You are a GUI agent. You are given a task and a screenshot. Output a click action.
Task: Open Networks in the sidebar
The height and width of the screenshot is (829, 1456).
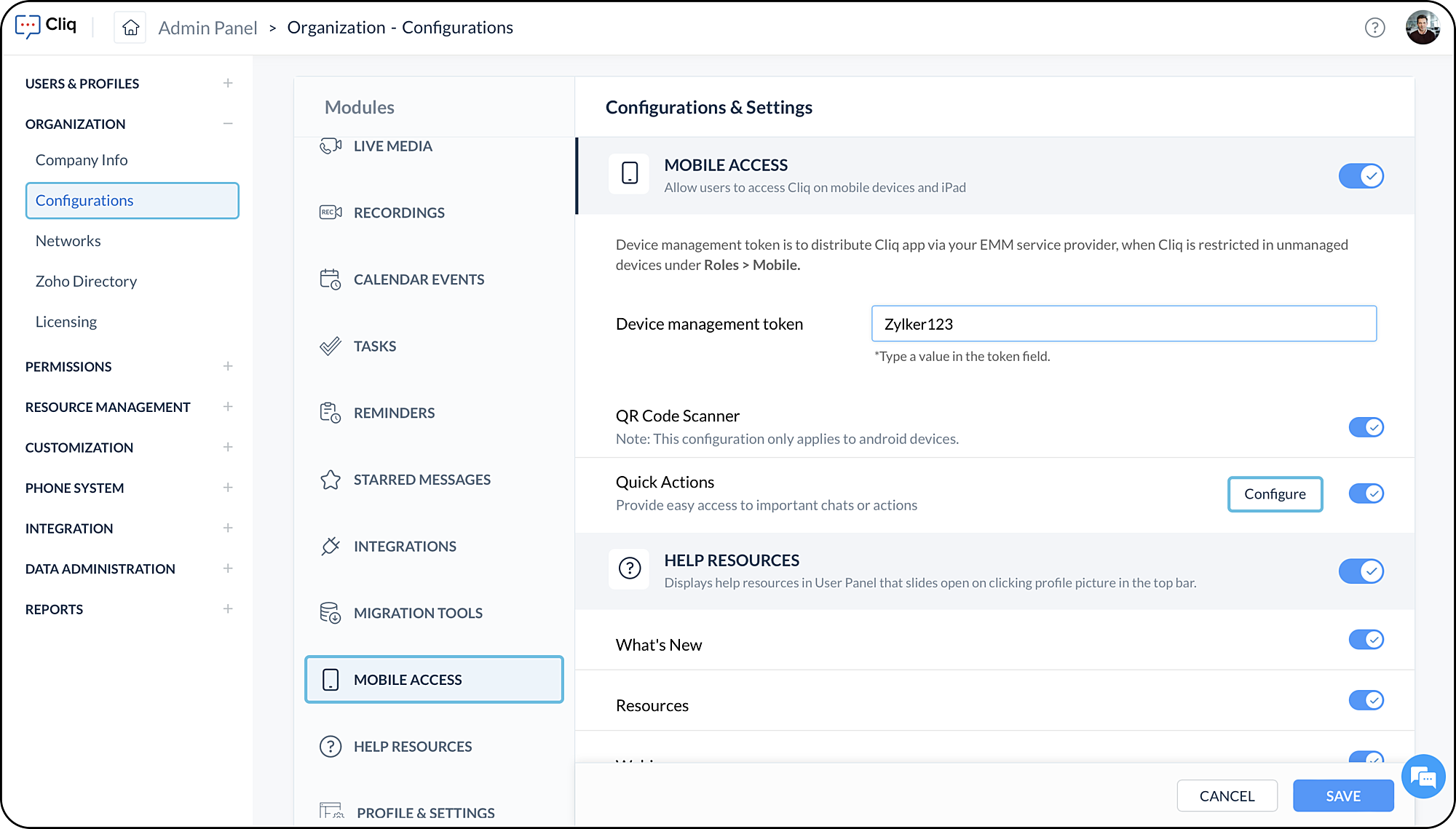pos(68,241)
